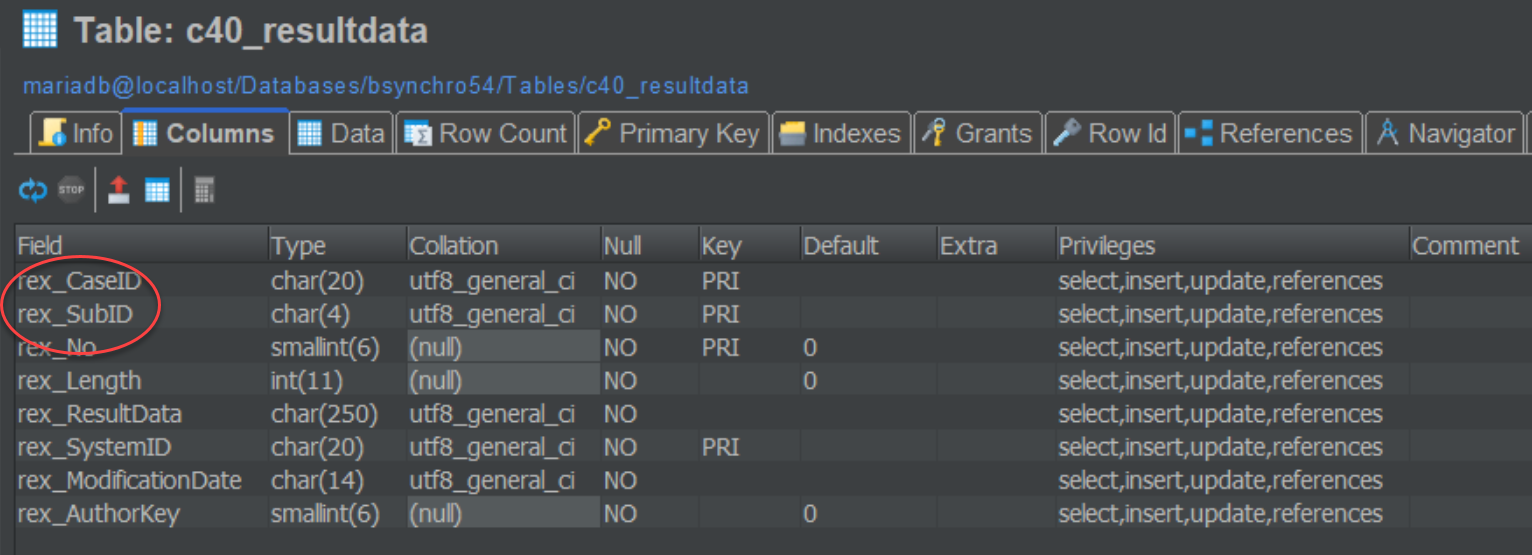Viewport: 1532px width, 555px height.
Task: Select the rex_Length field cell
Action: (x=141, y=381)
